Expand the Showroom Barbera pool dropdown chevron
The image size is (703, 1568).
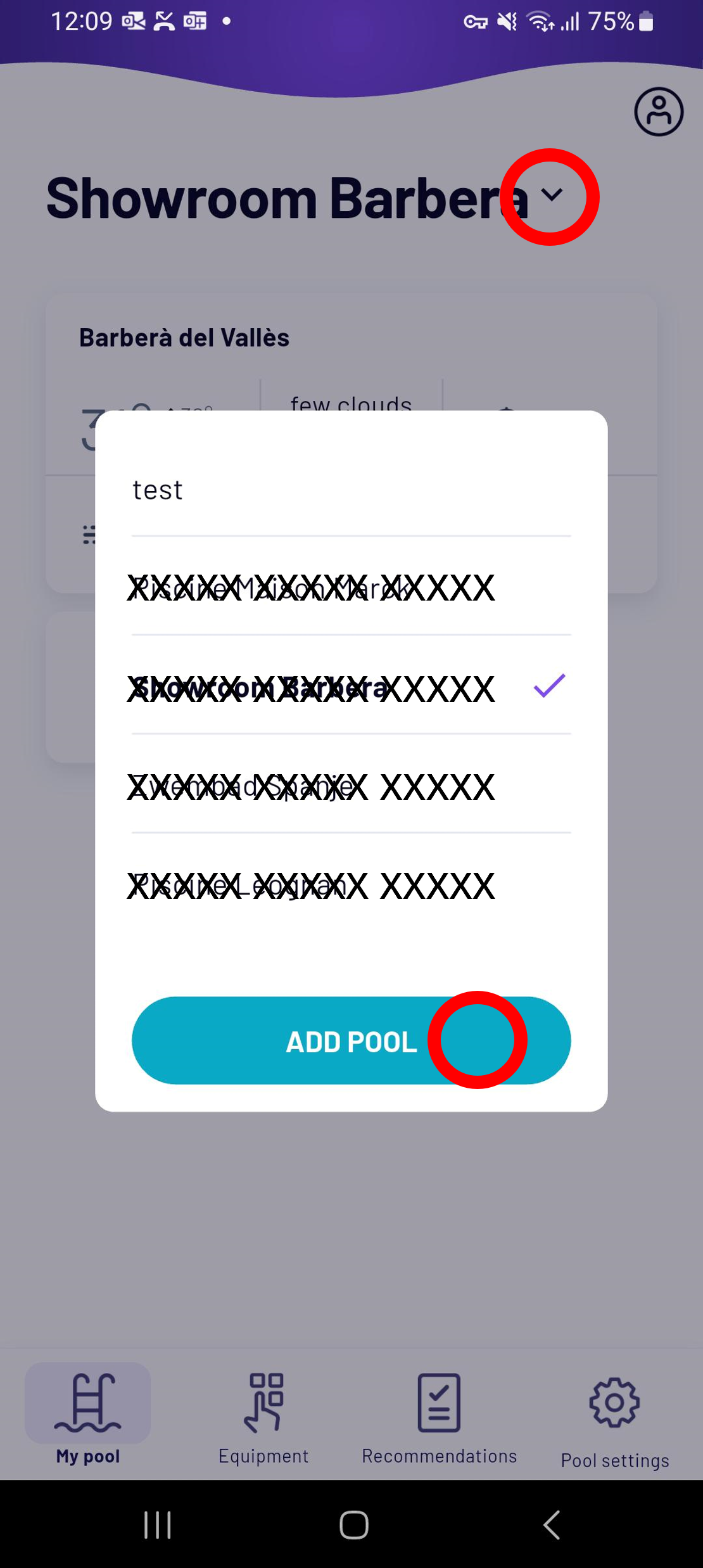tap(552, 195)
